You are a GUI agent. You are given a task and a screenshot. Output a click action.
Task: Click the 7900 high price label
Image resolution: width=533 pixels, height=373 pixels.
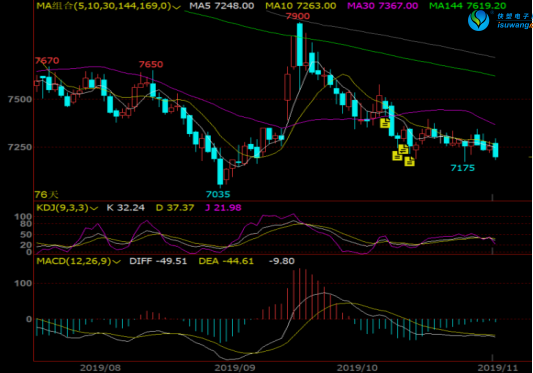298,16
